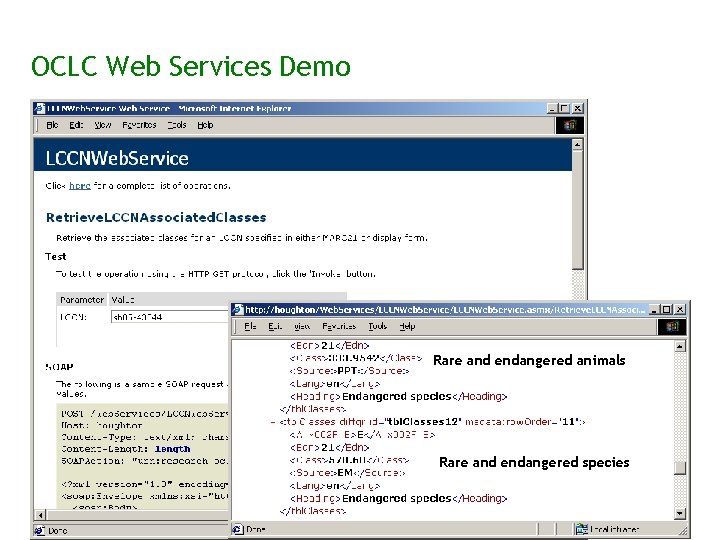This screenshot has width=720, height=540.
Task: Minimize the LCCNWebService window
Action: (552, 108)
